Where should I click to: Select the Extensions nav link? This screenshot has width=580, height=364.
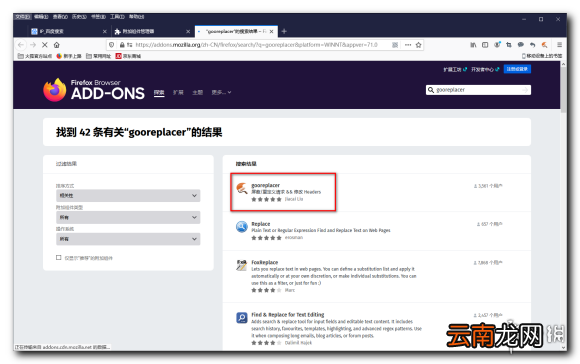point(178,92)
